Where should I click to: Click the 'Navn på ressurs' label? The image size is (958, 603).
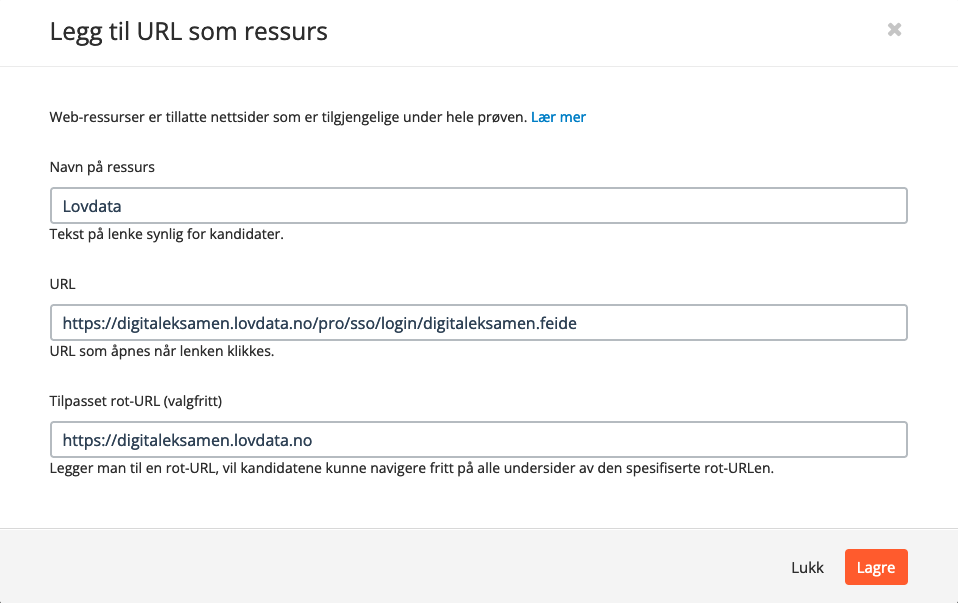tap(102, 167)
